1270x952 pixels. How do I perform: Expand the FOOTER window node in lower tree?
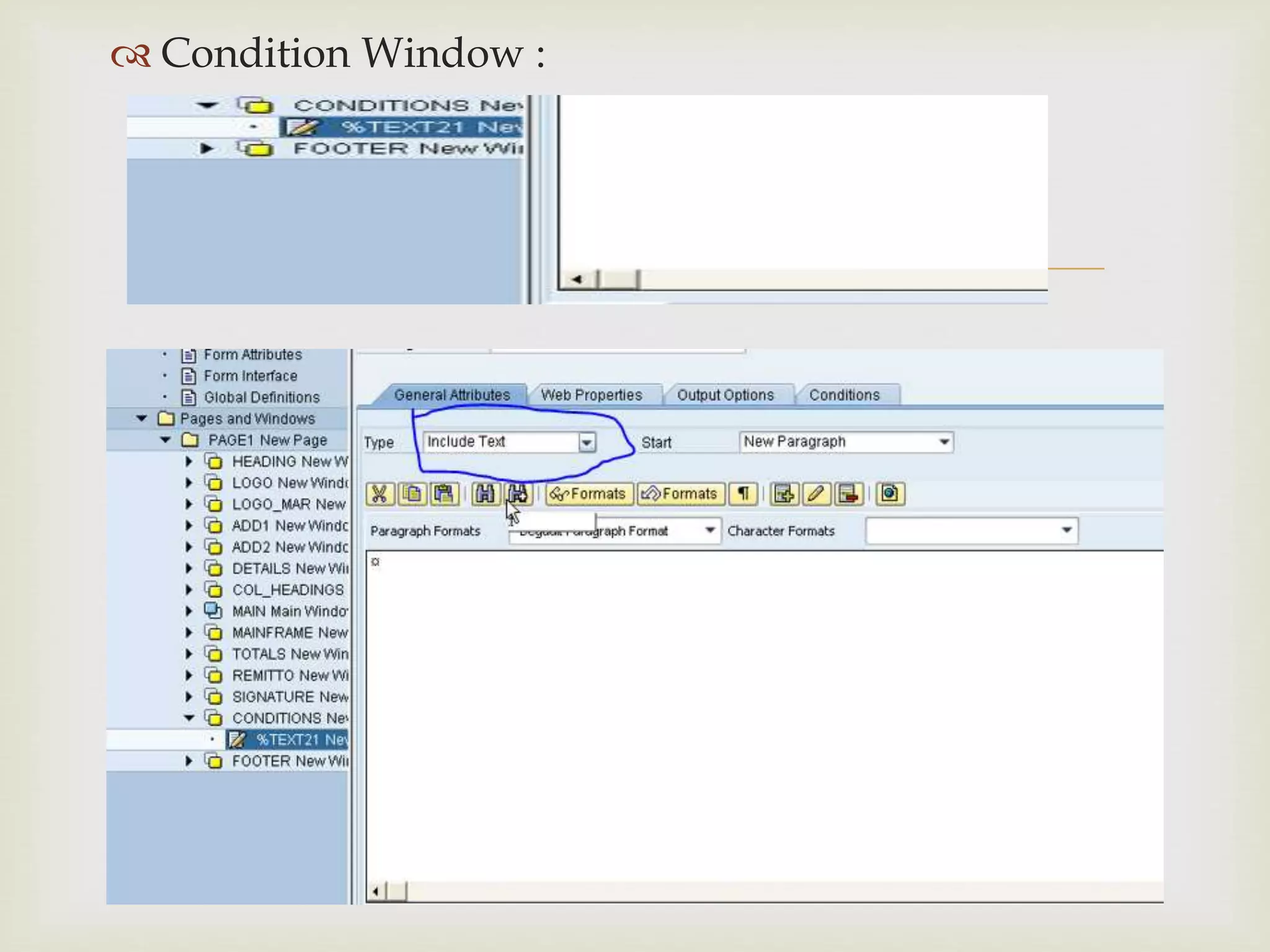[x=189, y=761]
